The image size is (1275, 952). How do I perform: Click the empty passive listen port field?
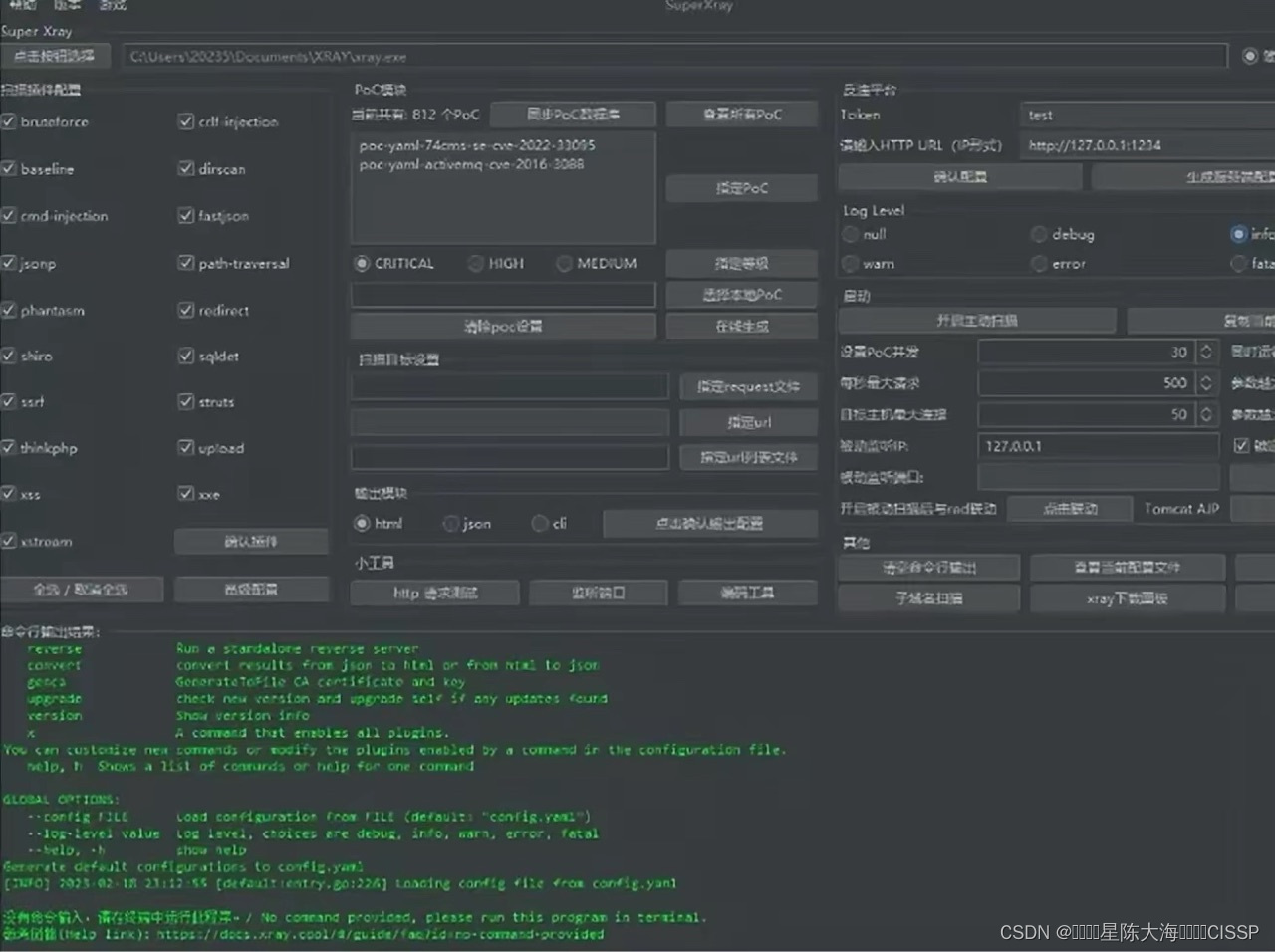[x=1099, y=476]
